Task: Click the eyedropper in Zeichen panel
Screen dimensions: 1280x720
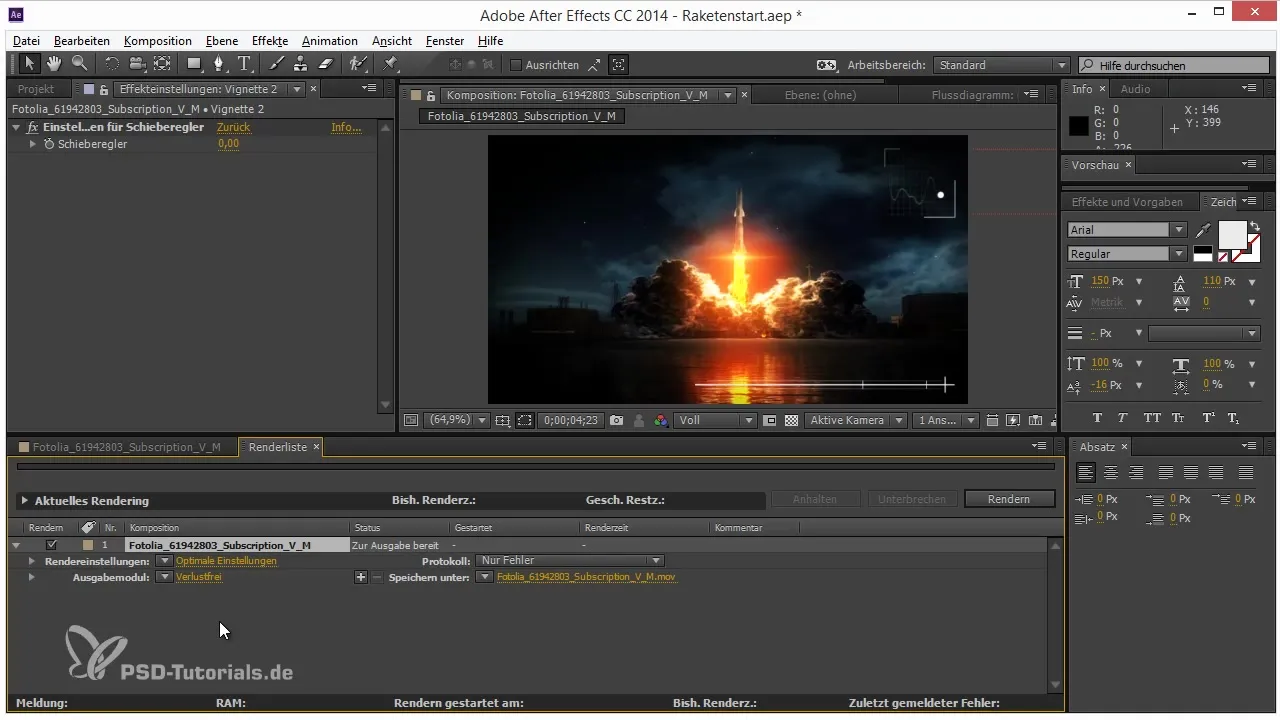Action: point(1203,230)
